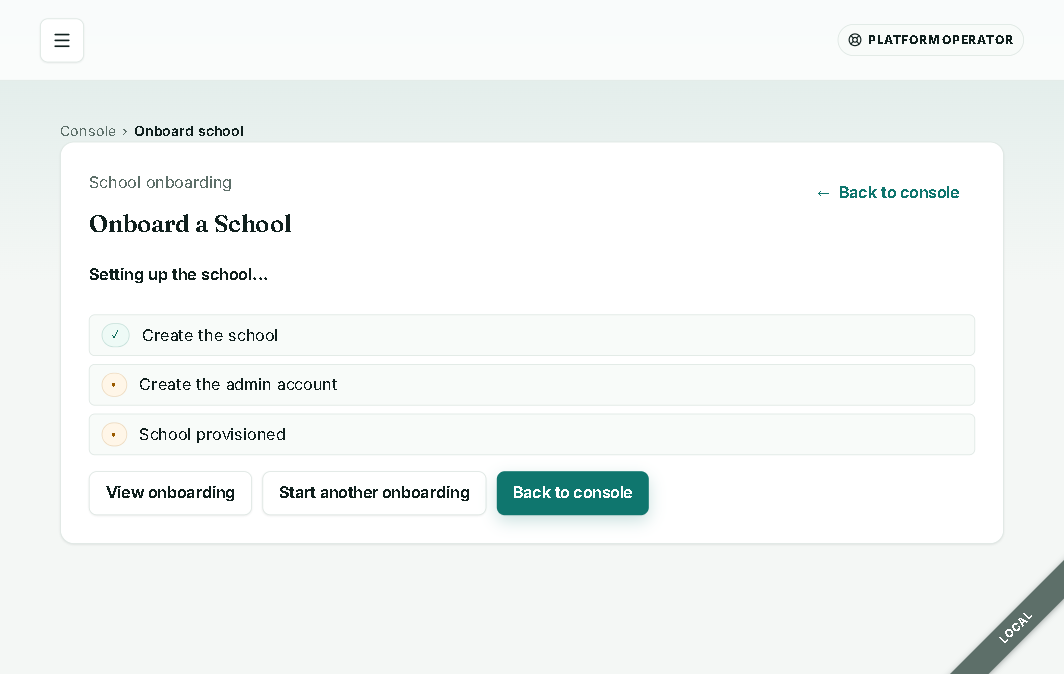This screenshot has width=1064, height=674.
Task: Select the School provisioned step text
Action: 212,434
